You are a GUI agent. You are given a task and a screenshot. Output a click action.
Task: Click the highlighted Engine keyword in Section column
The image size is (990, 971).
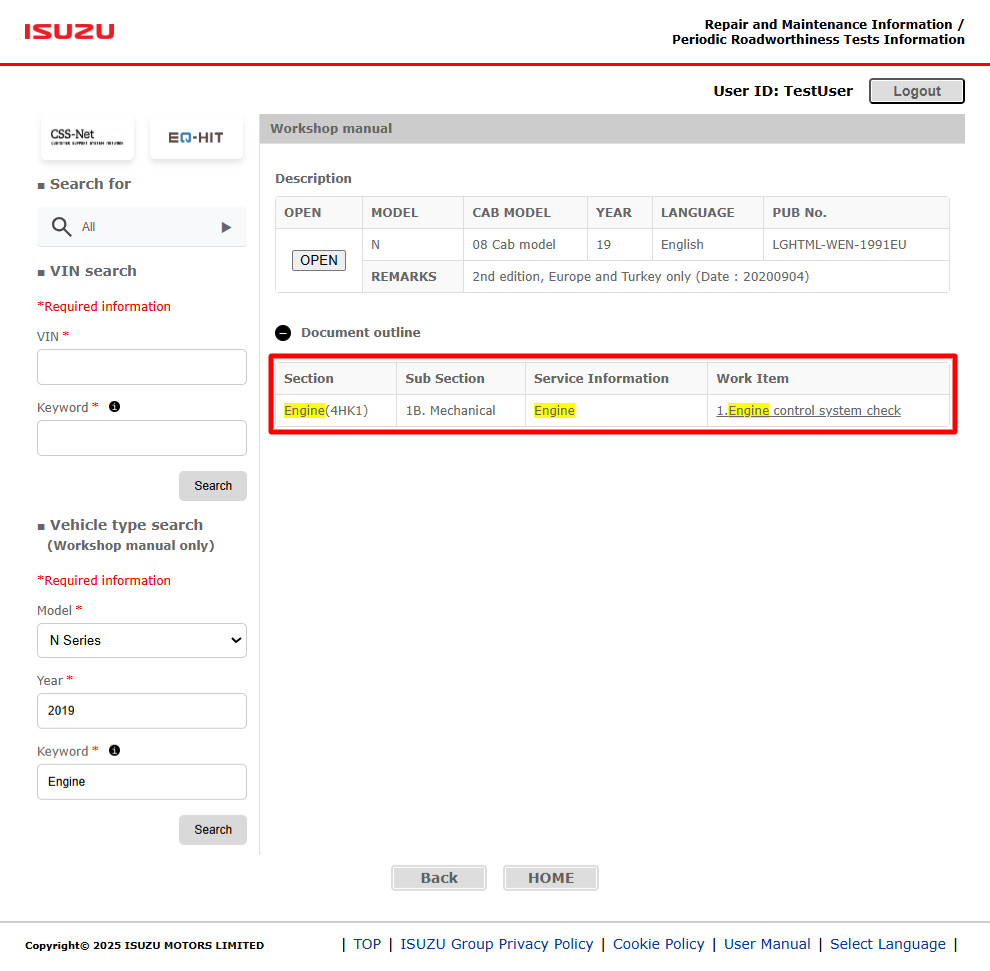[x=304, y=410]
